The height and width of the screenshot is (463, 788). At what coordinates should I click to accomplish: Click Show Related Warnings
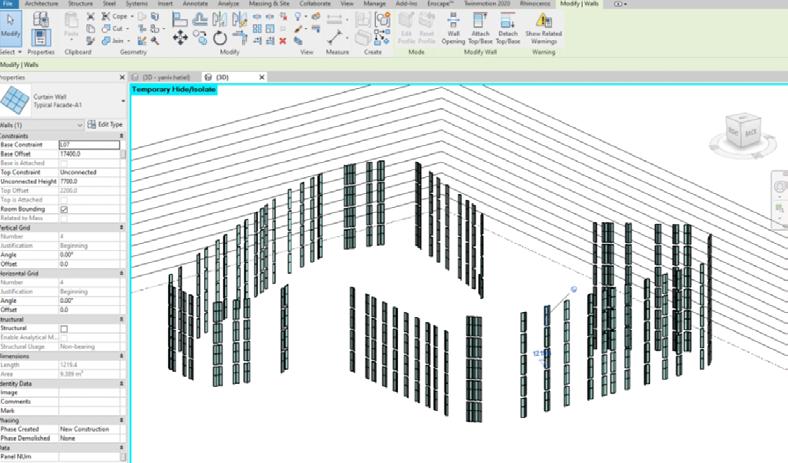pos(543,29)
